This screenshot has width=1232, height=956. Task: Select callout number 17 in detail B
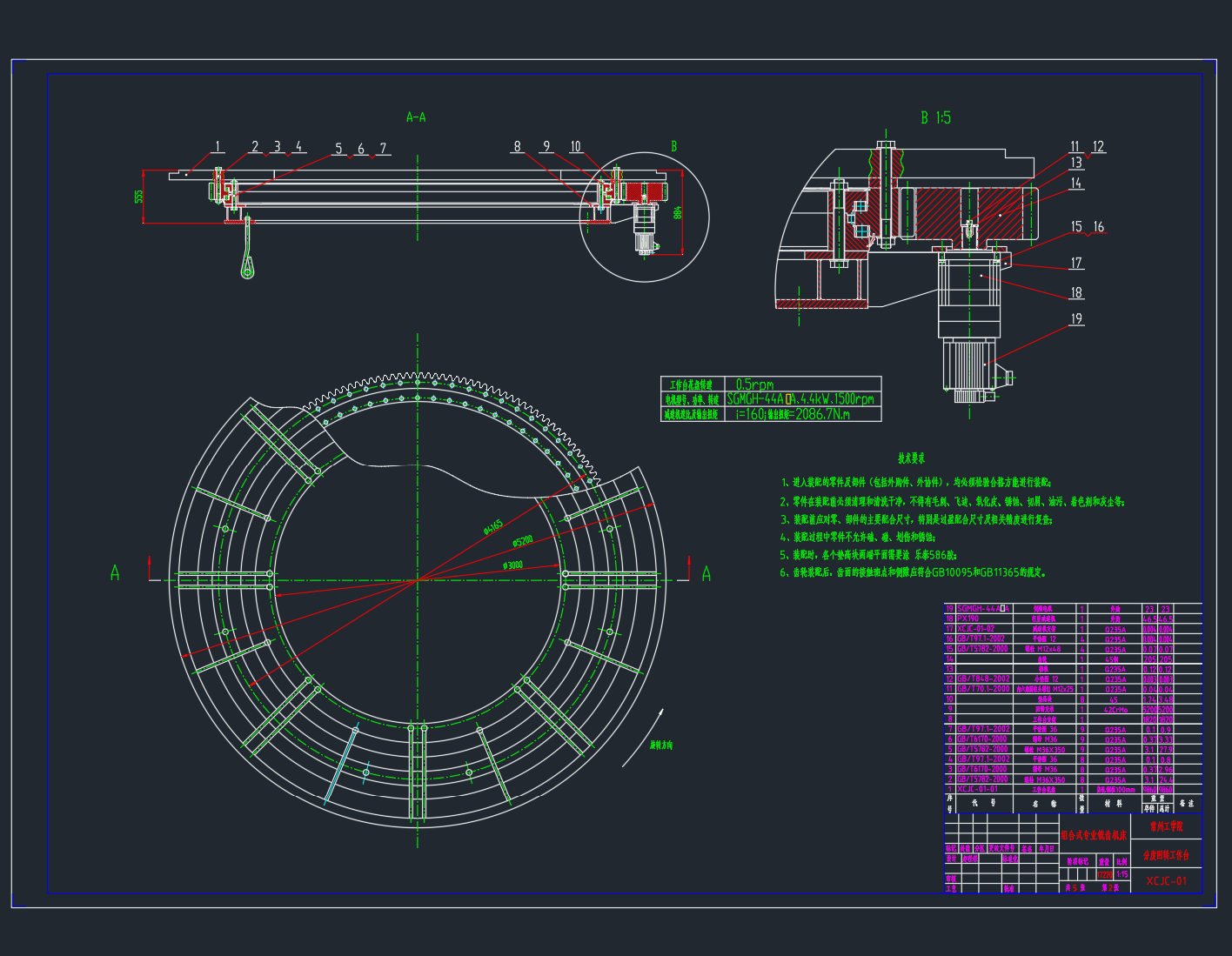coord(1076,263)
